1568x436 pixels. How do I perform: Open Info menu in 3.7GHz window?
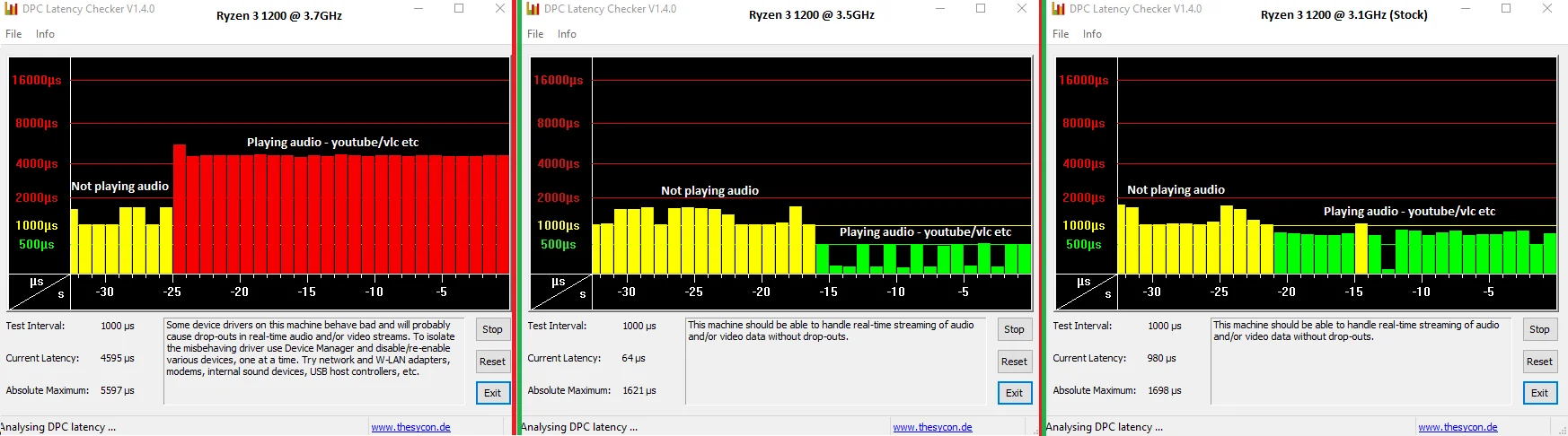coord(45,34)
